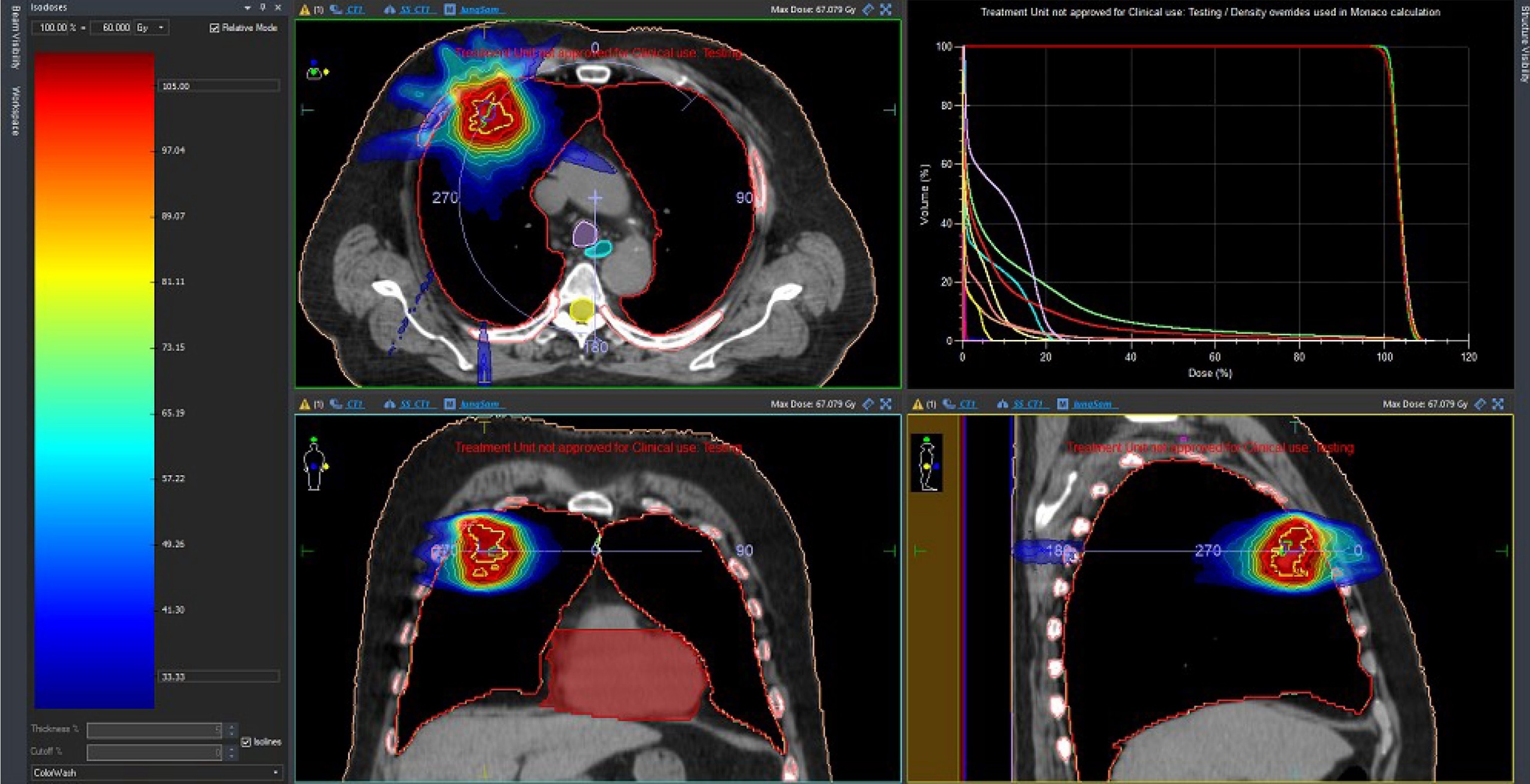Maximize the axial view with expand icon
Screen dimensions: 1530x784
886,10
